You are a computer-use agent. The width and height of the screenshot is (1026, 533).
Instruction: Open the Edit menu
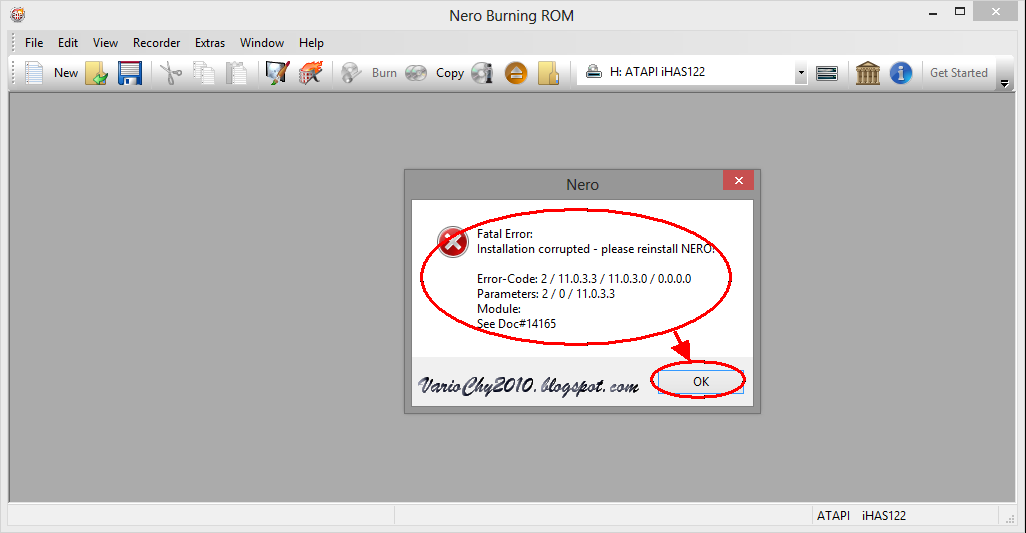(x=68, y=43)
